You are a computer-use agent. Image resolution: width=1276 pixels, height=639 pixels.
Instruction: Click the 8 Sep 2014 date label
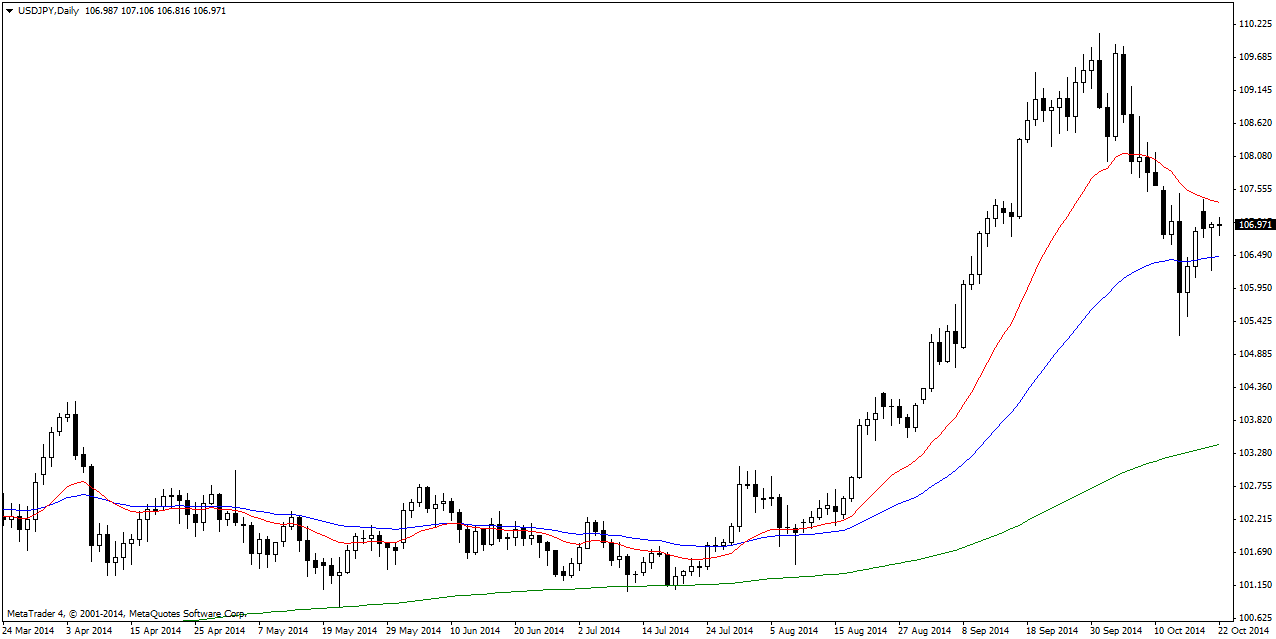(x=986, y=631)
